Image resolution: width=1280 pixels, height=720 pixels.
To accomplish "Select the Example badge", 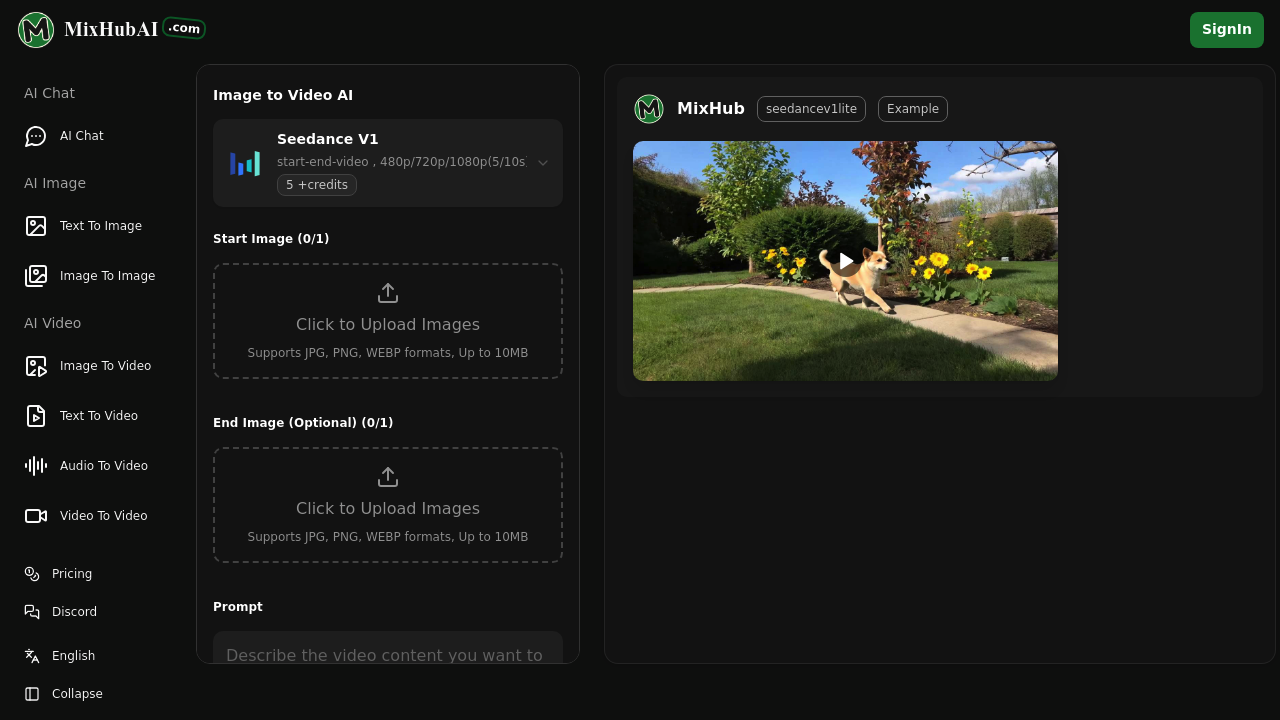I will click(x=912, y=109).
